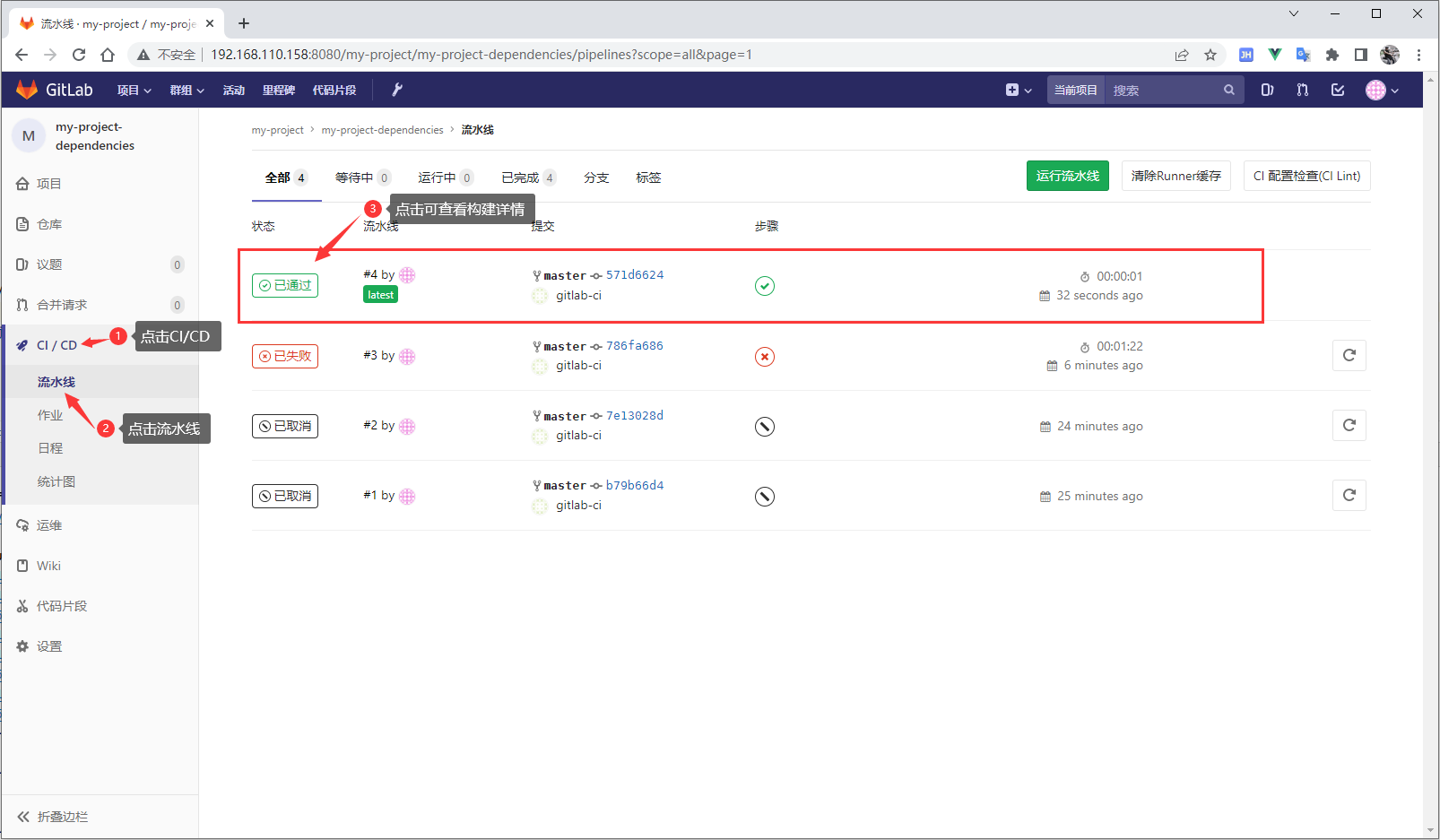The width and height of the screenshot is (1440, 840).
Task: Click the project avatar M
Action: click(x=29, y=136)
